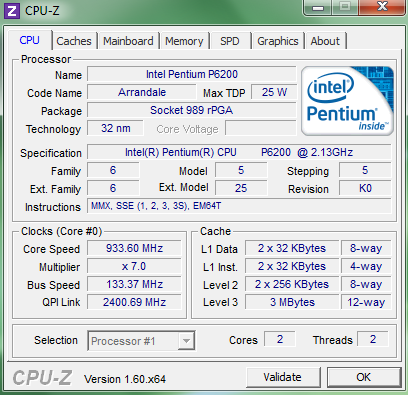Screen dimensions: 408x395
Task: Switch to the Graphics tab
Action: point(278,41)
